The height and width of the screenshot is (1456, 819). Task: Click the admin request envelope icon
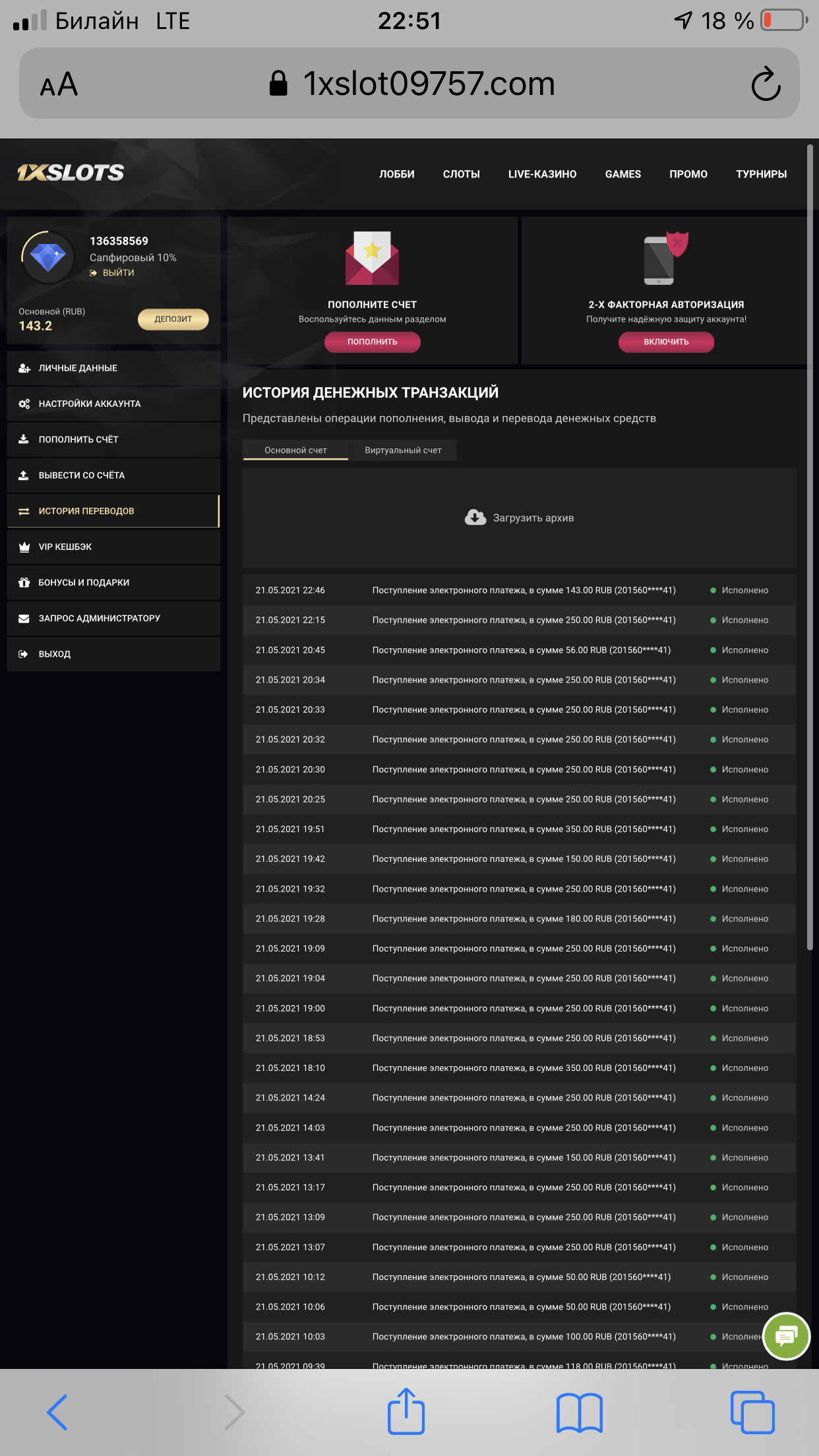coord(24,618)
